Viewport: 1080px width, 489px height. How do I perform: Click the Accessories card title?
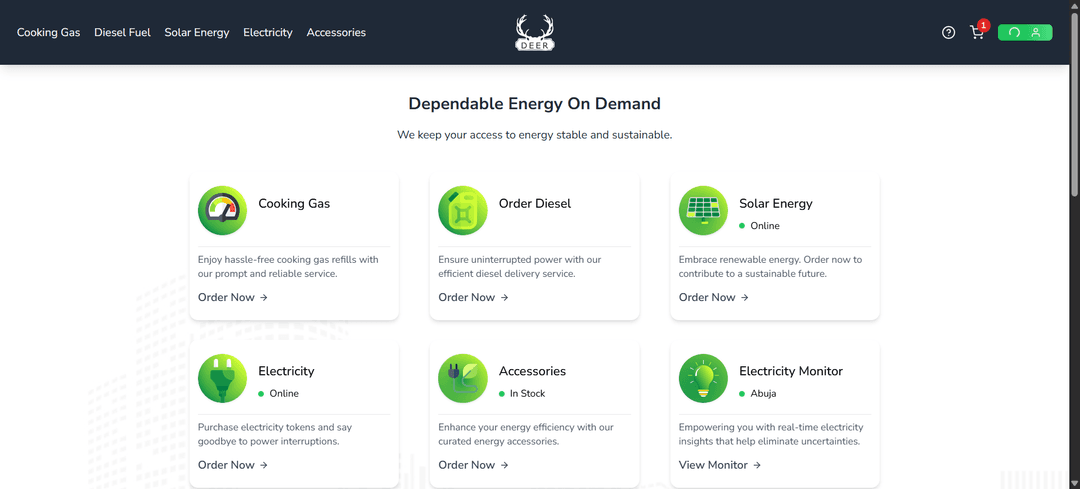(532, 371)
